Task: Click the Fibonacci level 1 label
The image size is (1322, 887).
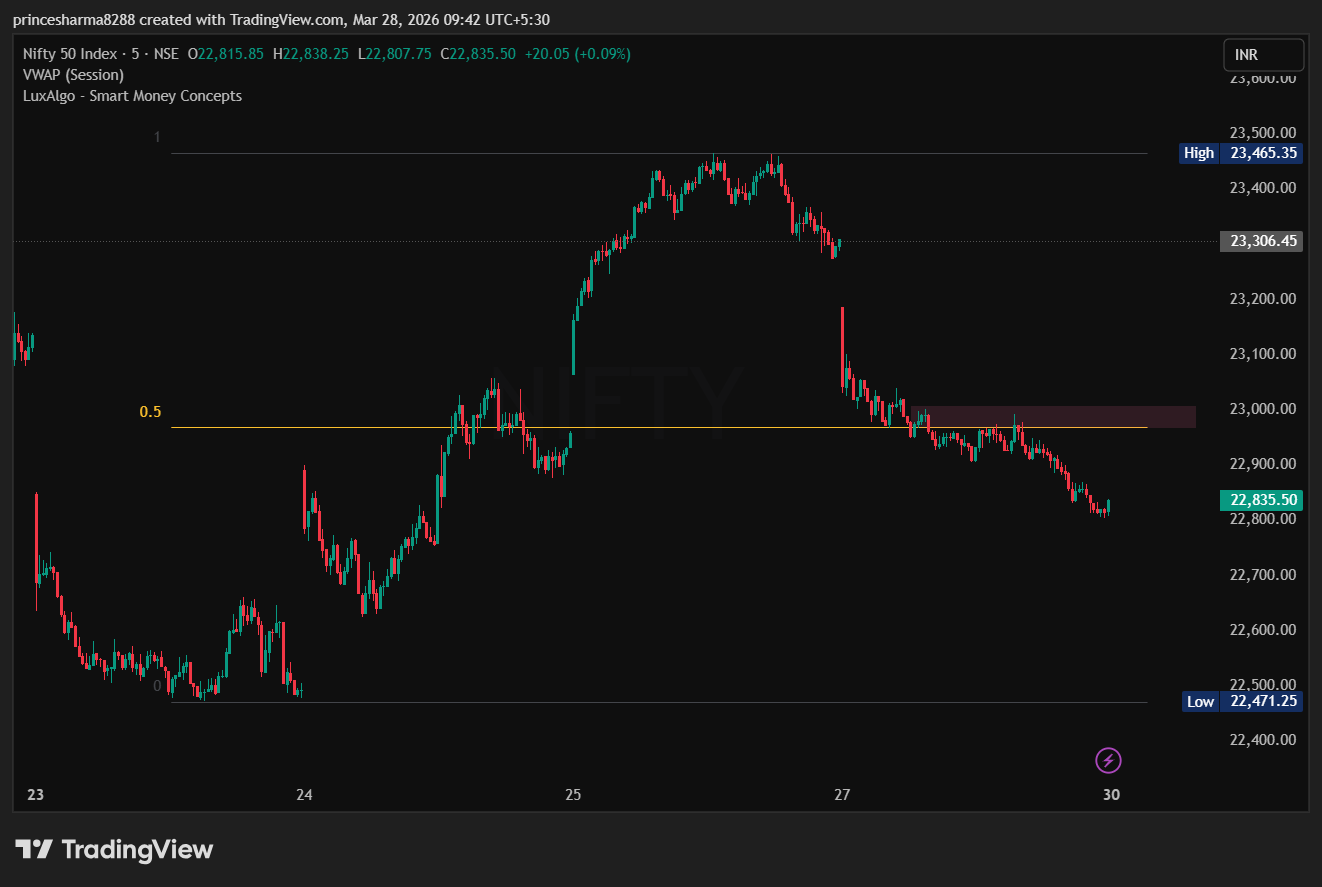Action: tap(157, 137)
